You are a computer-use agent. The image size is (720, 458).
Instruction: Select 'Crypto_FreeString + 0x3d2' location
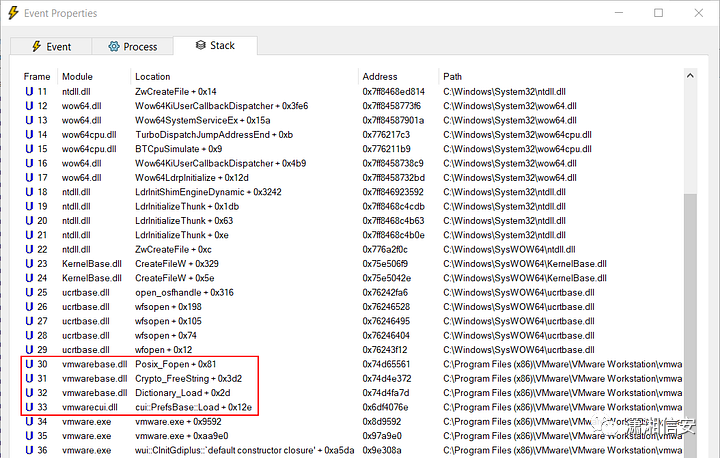coord(188,378)
